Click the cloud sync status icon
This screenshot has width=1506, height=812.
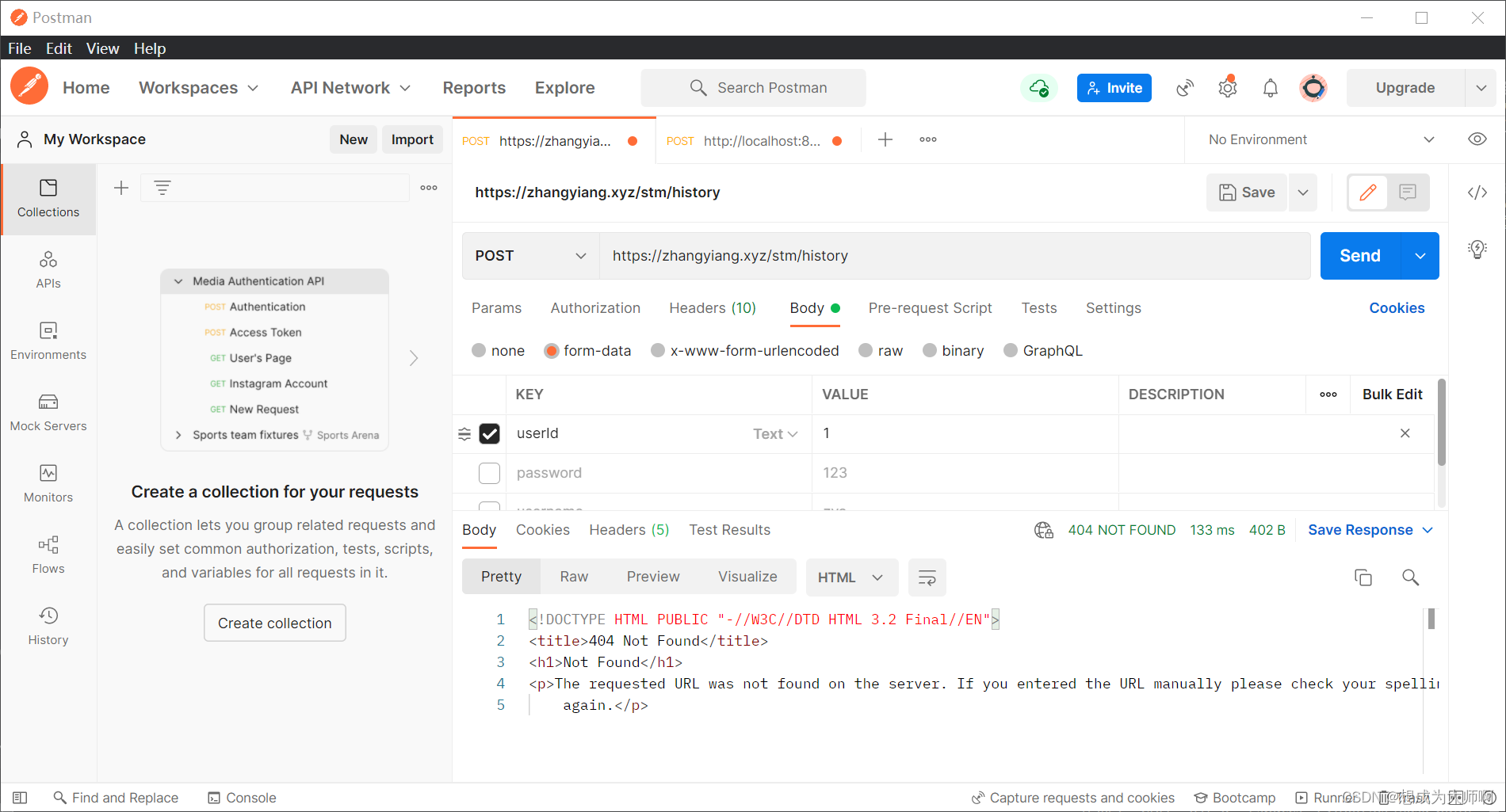point(1038,88)
